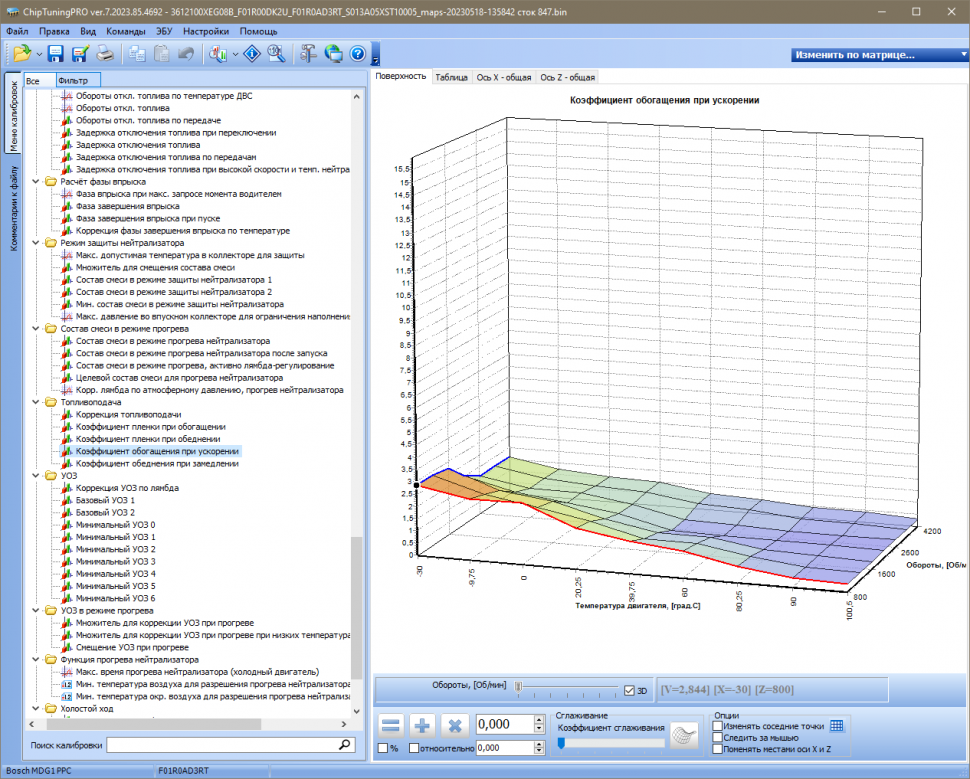This screenshot has width=970, height=779.
Task: Apply smoothing with the surface mesh button
Action: pos(684,735)
